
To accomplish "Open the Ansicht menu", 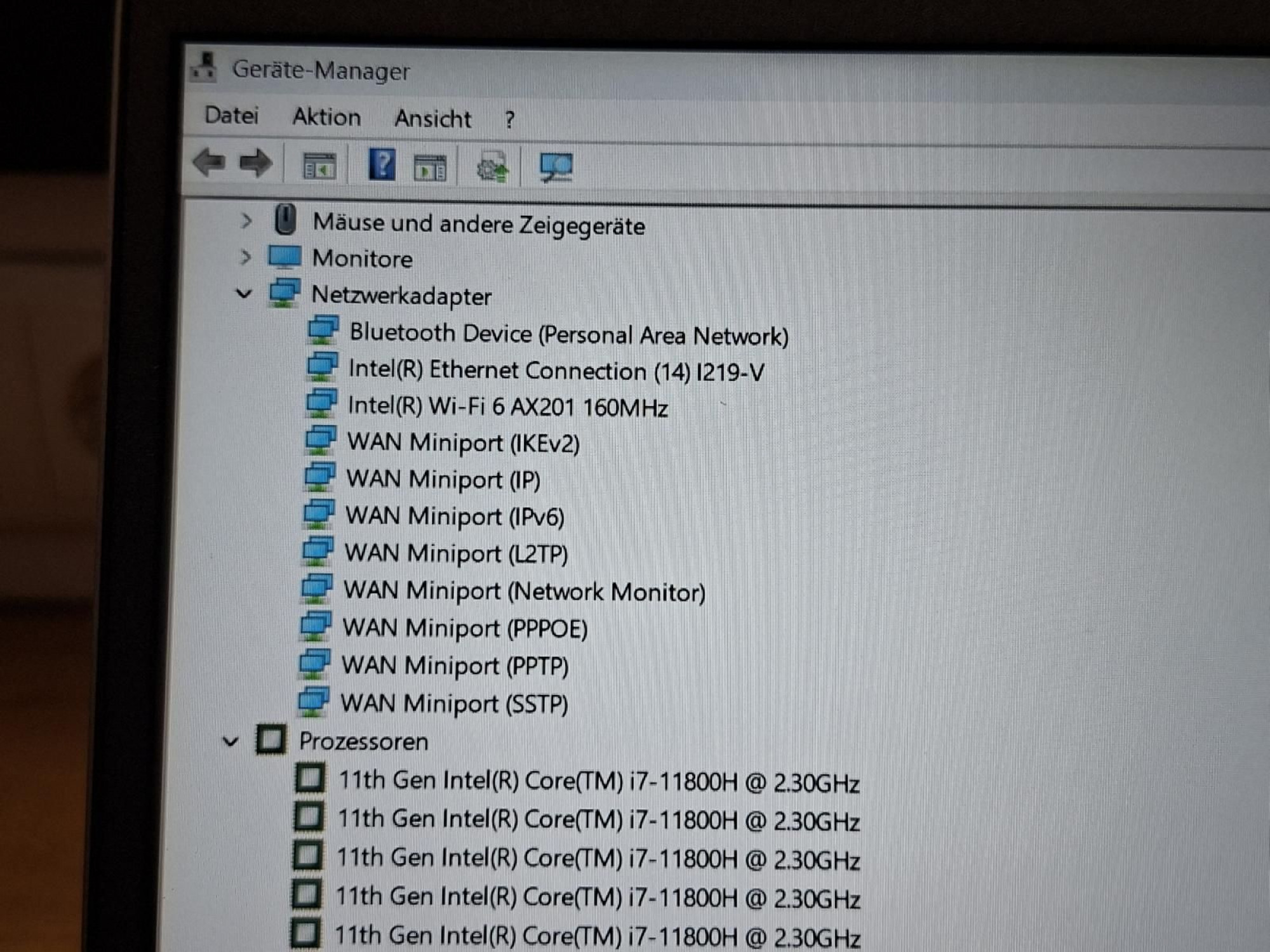I will [432, 119].
